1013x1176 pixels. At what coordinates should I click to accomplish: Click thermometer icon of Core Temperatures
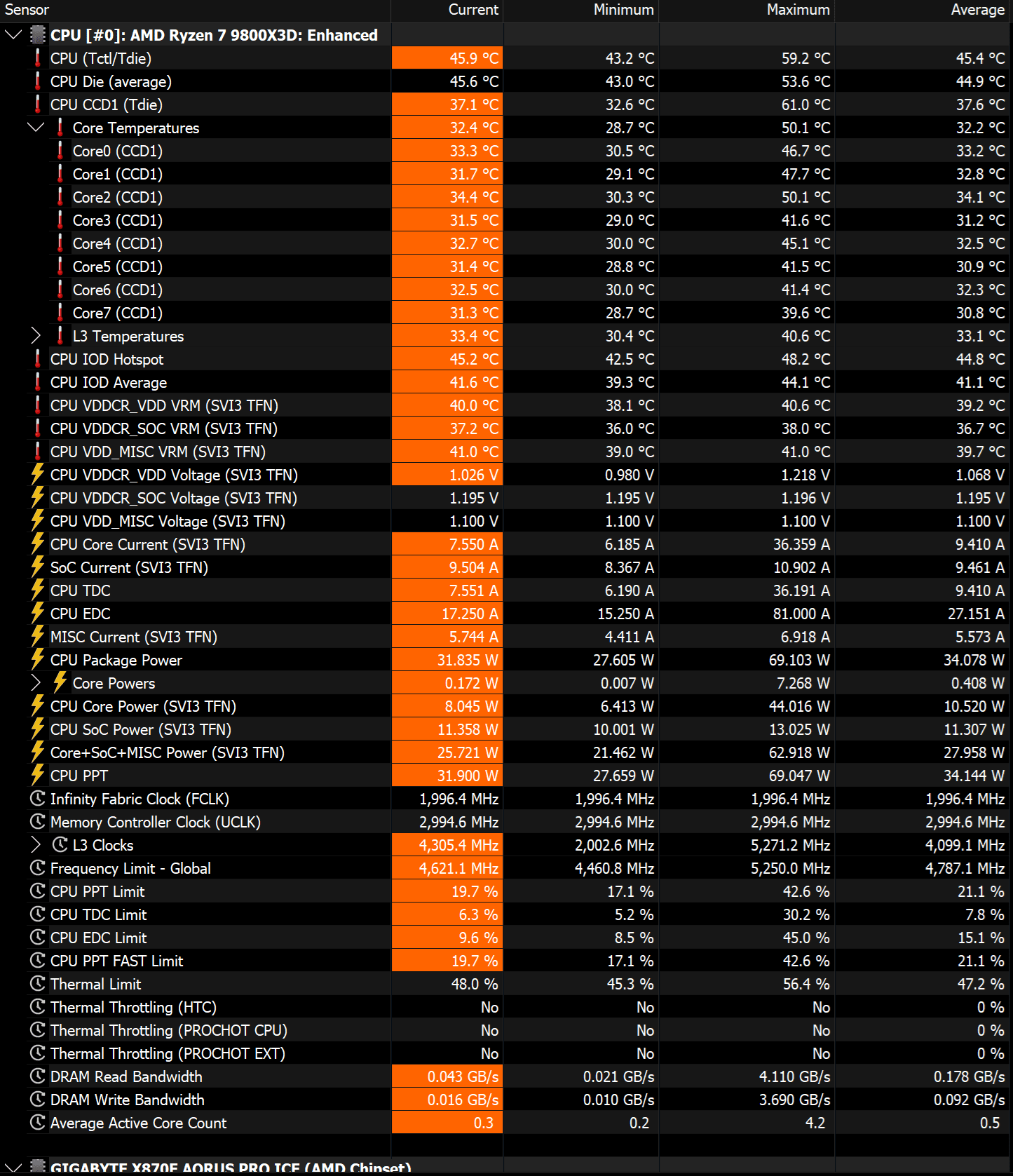60,128
